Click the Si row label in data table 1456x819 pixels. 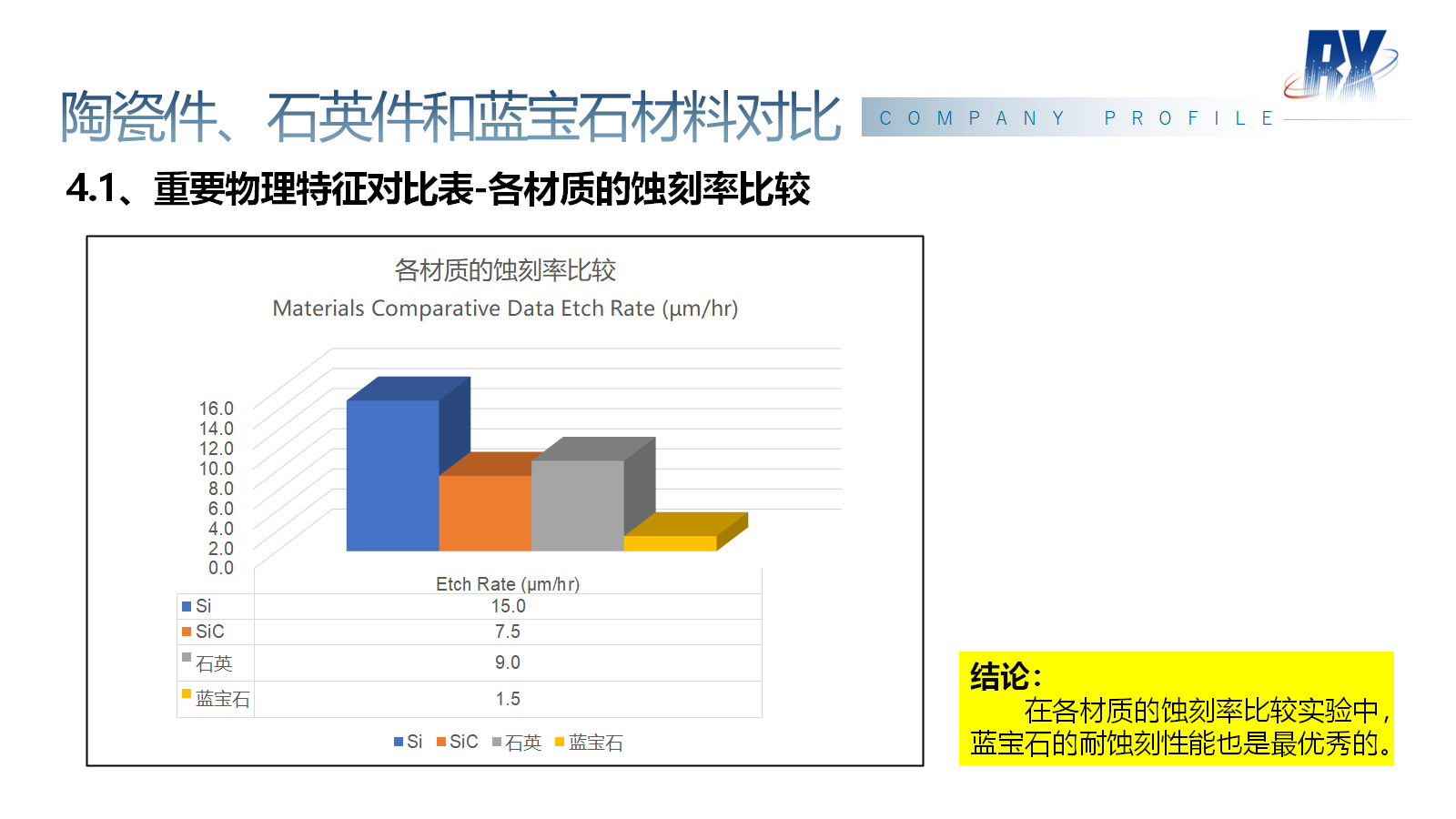pyautogui.click(x=203, y=606)
